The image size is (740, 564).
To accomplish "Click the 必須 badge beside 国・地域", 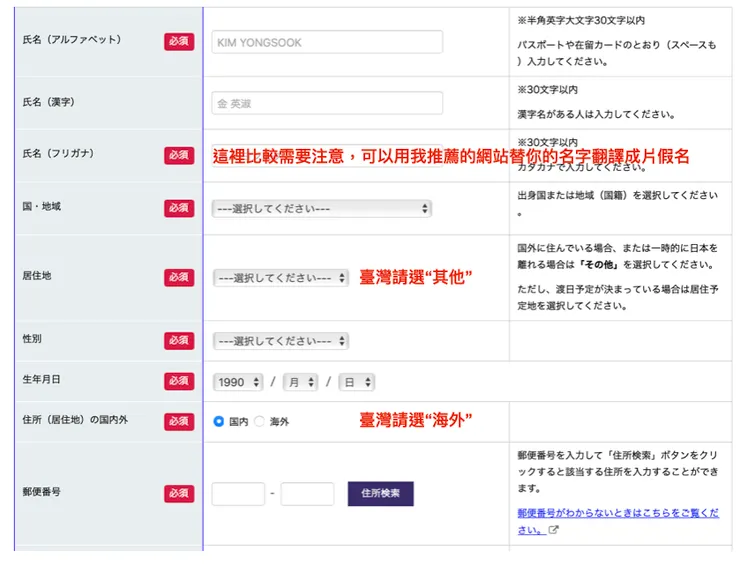I will coord(179,208).
